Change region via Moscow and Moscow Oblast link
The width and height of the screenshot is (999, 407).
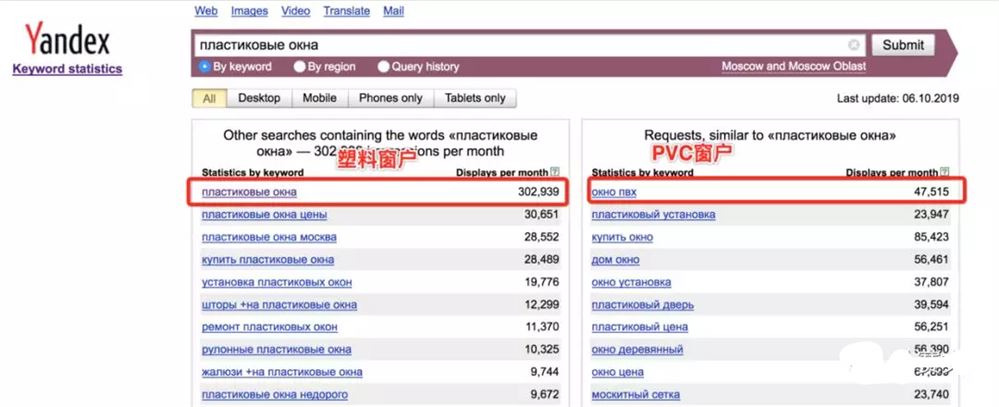[793, 66]
